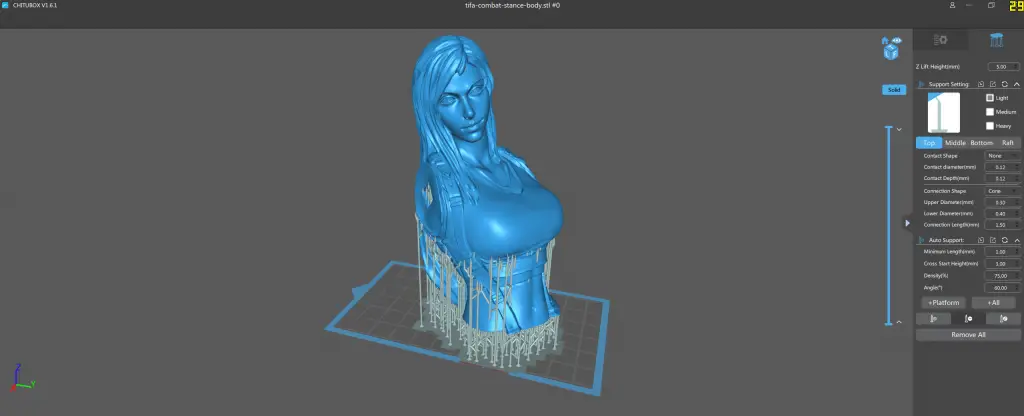Select the add support tool icon
This screenshot has height=416, width=1024.
point(933,319)
